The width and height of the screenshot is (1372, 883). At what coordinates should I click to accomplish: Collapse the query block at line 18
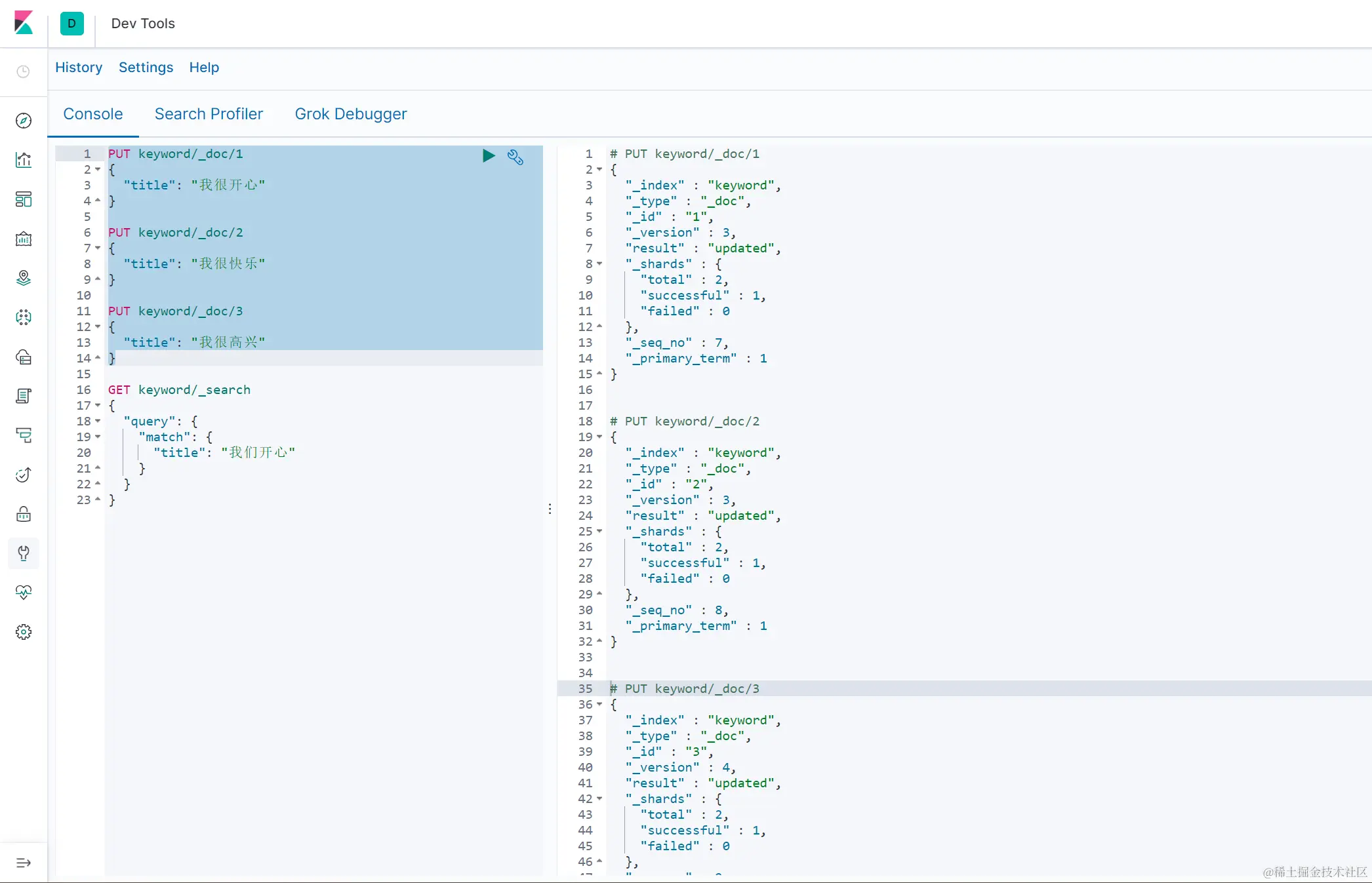pos(98,421)
